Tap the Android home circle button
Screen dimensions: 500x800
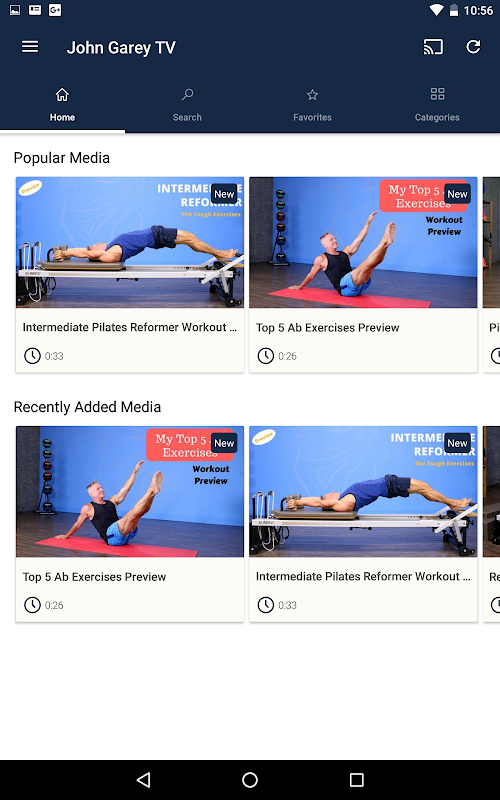click(250, 779)
